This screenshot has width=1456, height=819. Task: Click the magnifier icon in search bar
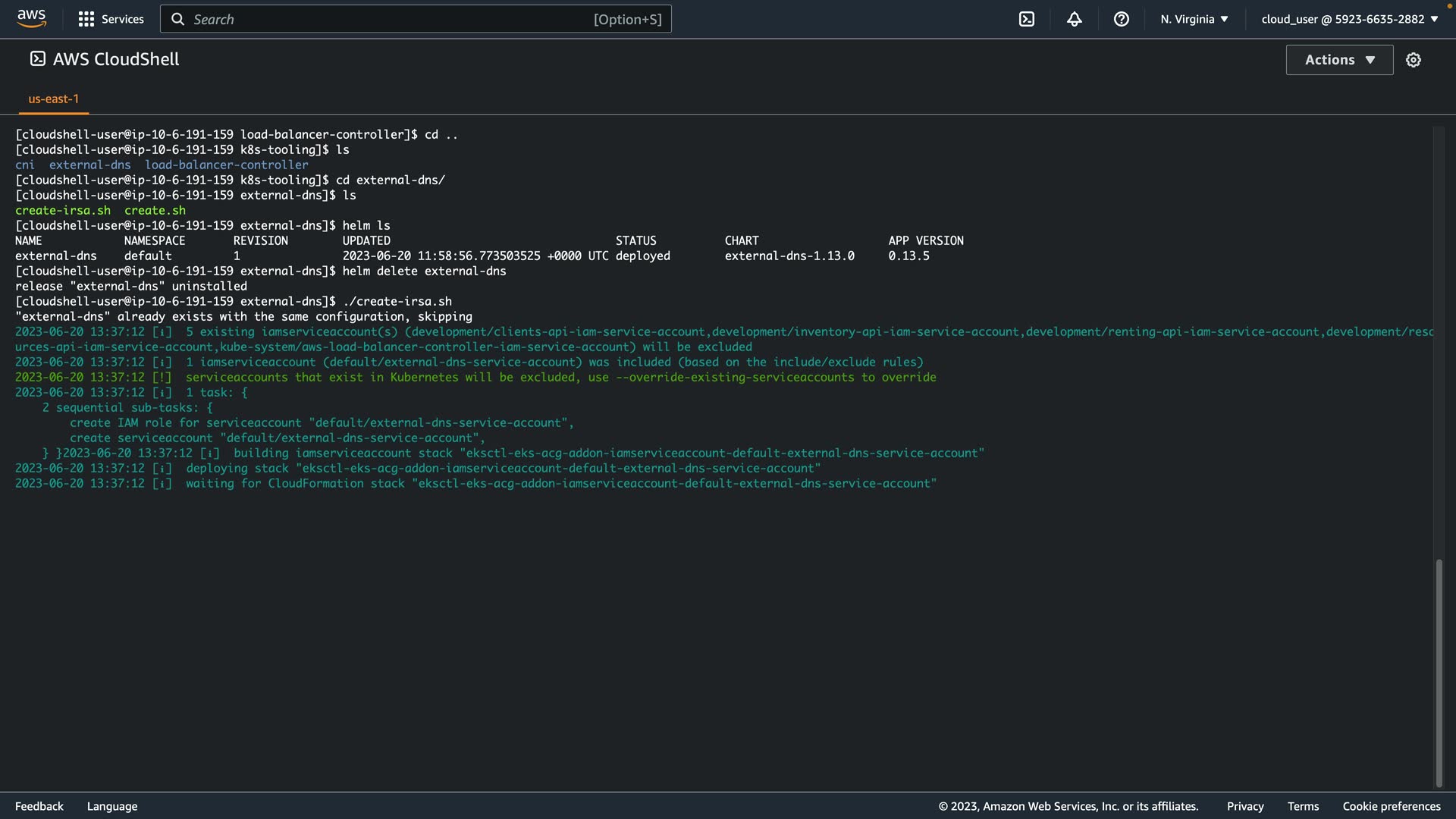click(177, 19)
